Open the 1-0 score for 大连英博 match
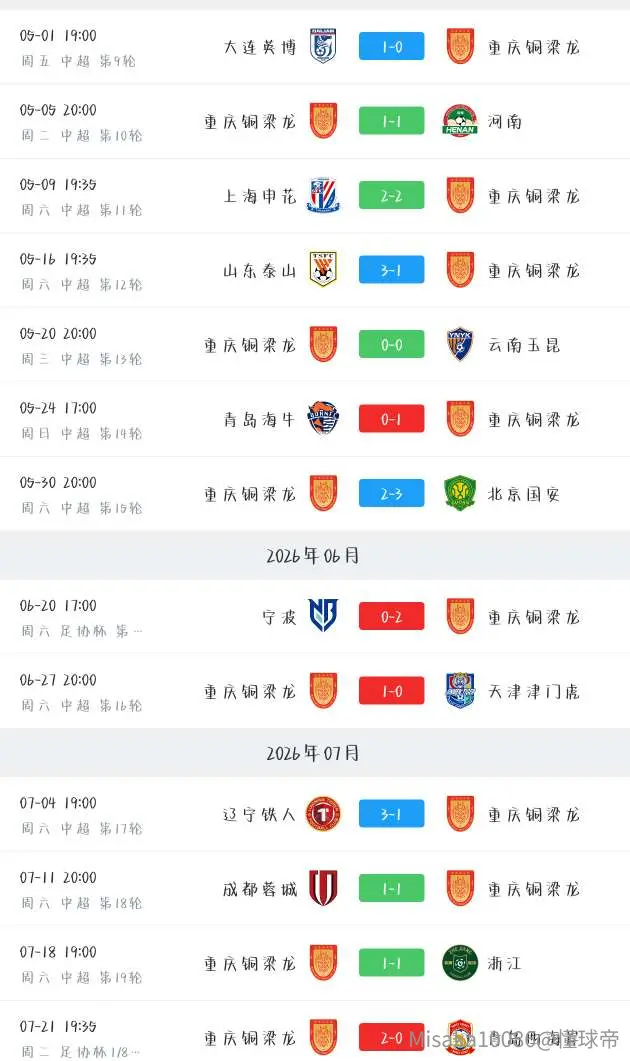Image resolution: width=630 pixels, height=1061 pixels. (x=392, y=46)
